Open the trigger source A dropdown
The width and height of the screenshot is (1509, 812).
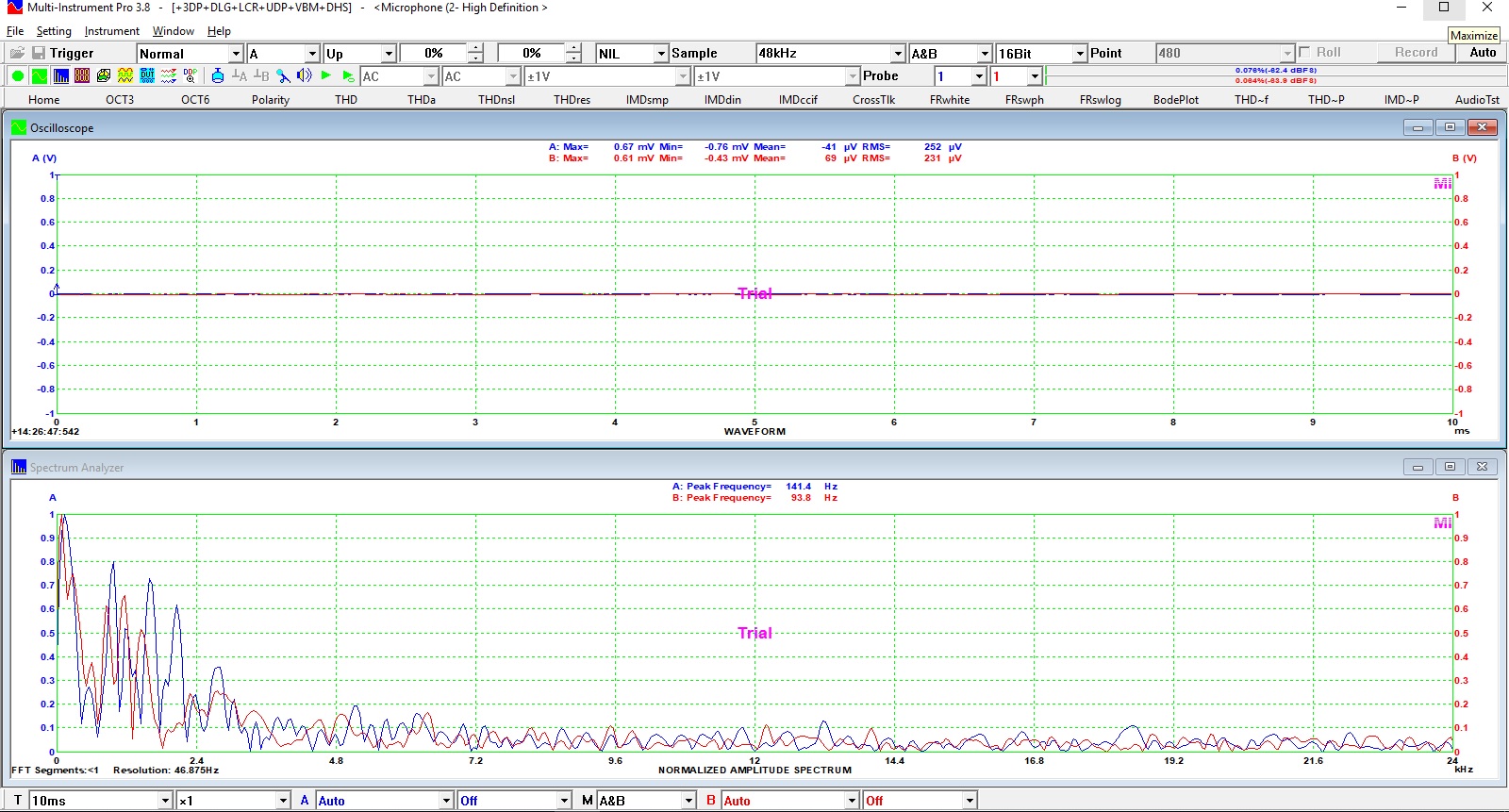(x=312, y=54)
